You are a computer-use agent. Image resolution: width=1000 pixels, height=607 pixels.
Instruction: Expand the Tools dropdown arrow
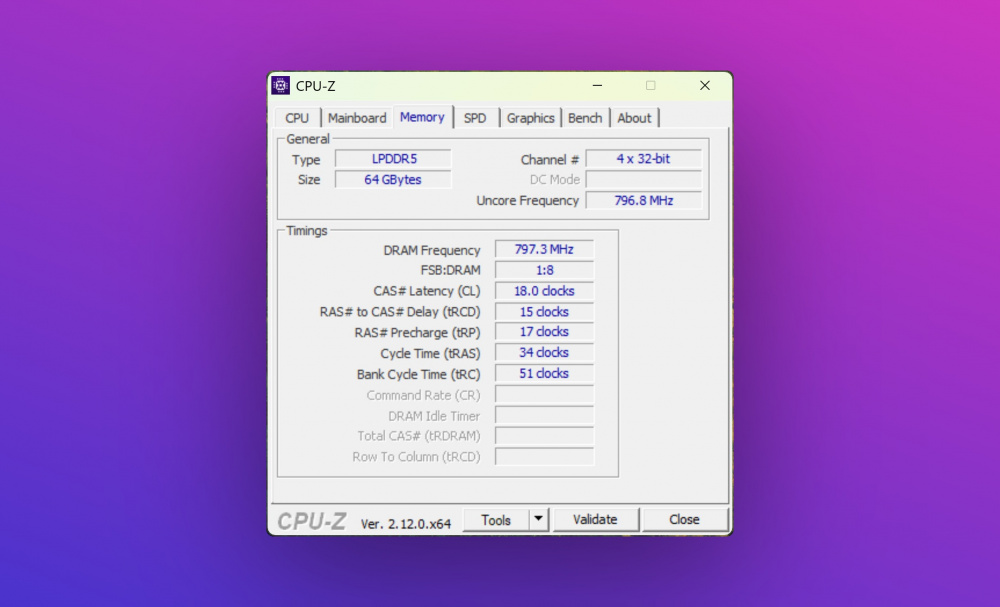[539, 520]
